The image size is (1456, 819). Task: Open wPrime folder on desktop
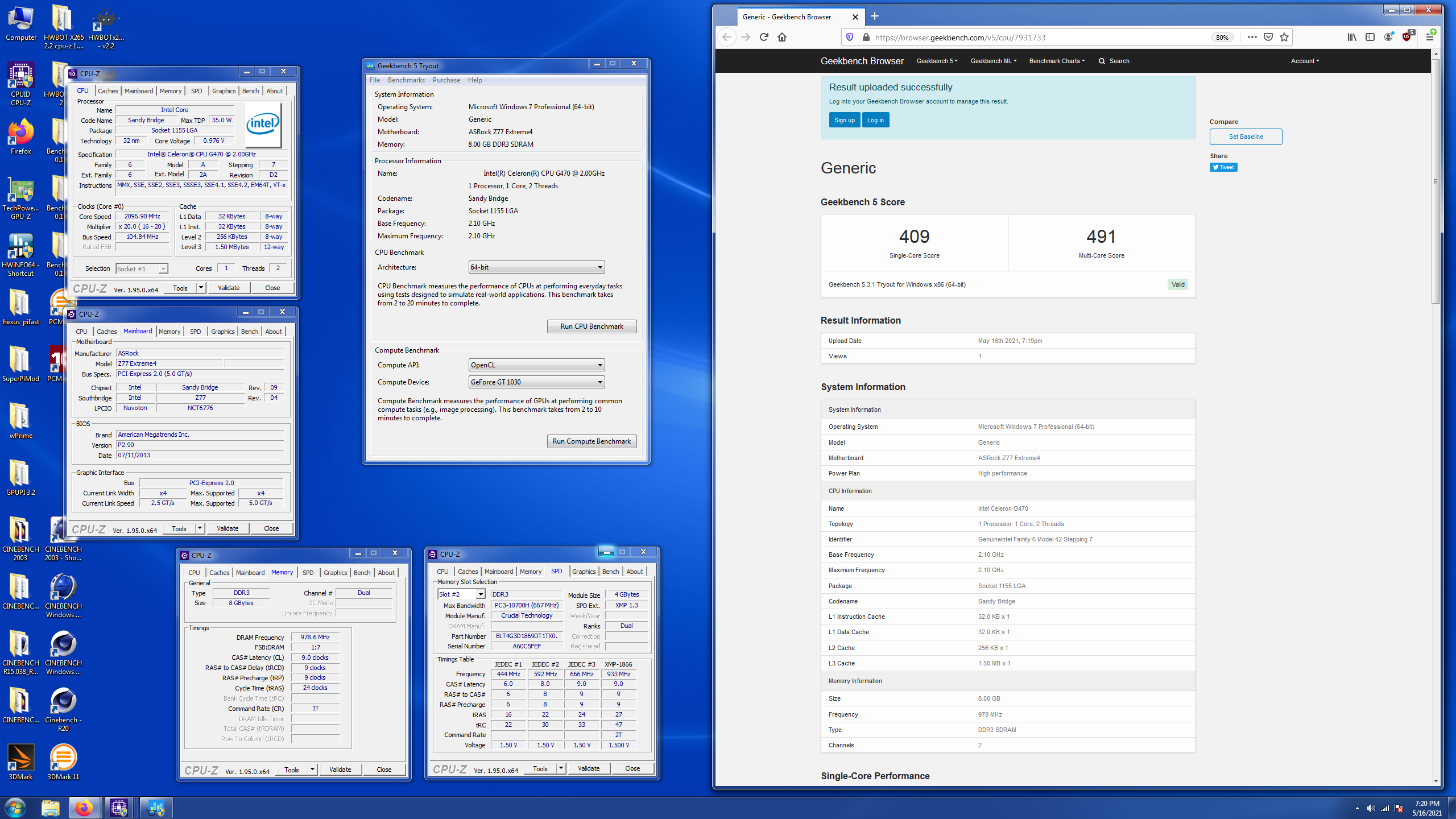(x=20, y=421)
